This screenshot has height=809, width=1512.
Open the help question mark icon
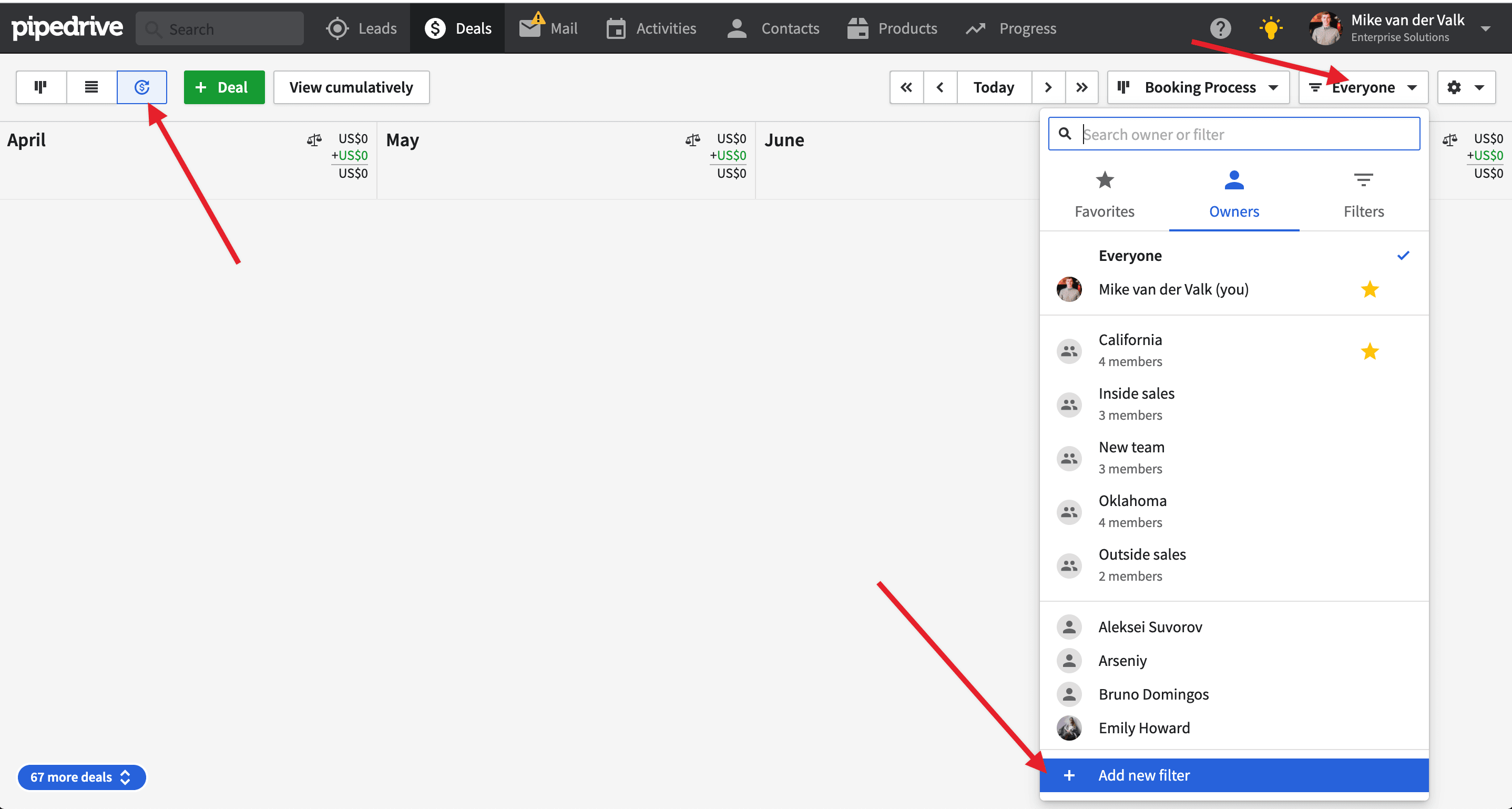[x=1220, y=27]
